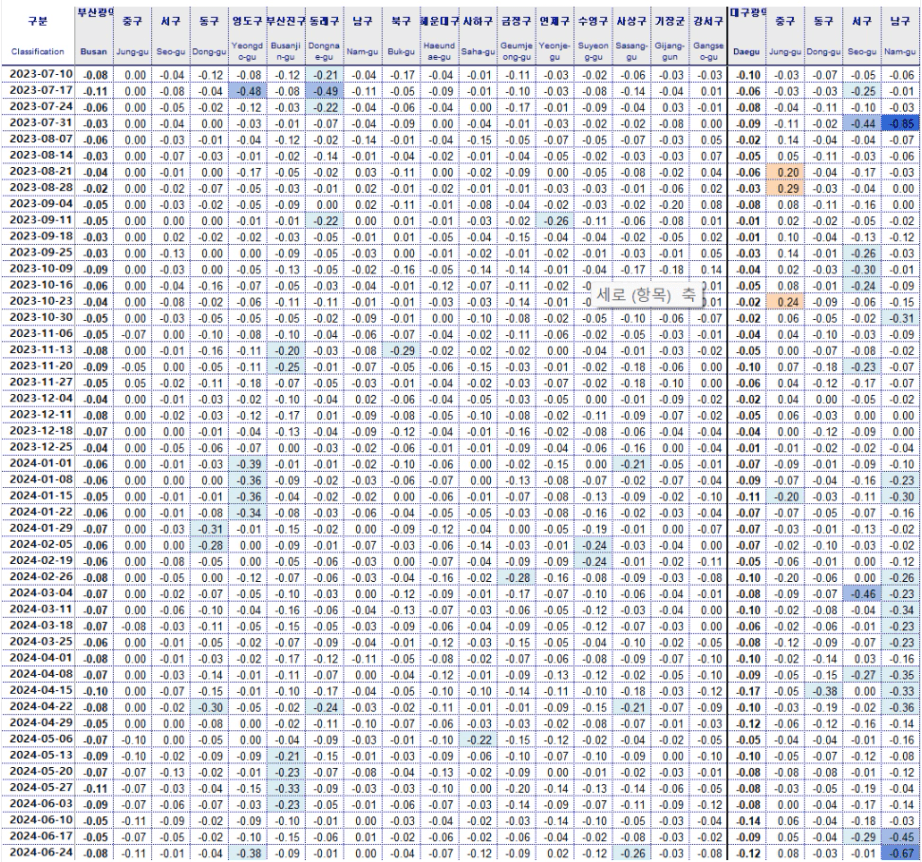The image size is (922, 862).
Task: Select the -0.28 Geumjeong-gu cell for 2024-02-26
Action: [x=516, y=577]
